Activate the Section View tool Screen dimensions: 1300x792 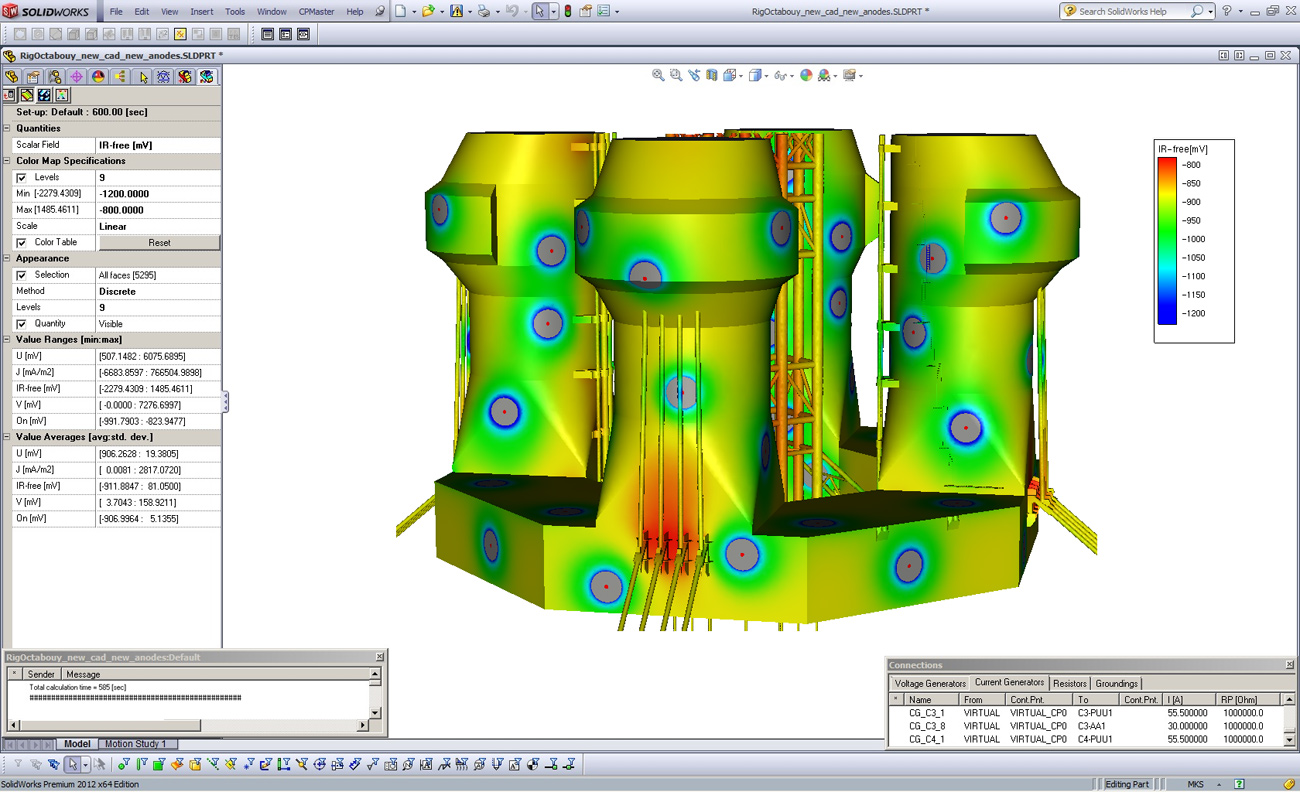tap(712, 75)
